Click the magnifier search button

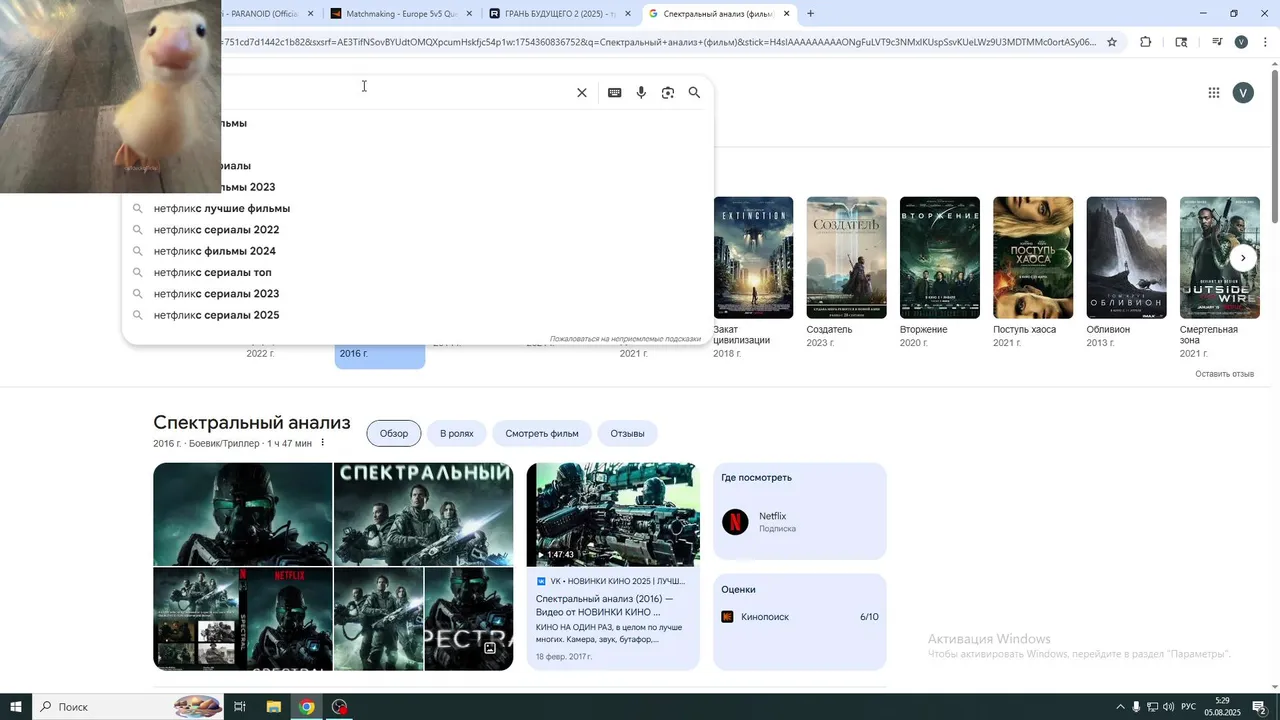pyautogui.click(x=694, y=93)
